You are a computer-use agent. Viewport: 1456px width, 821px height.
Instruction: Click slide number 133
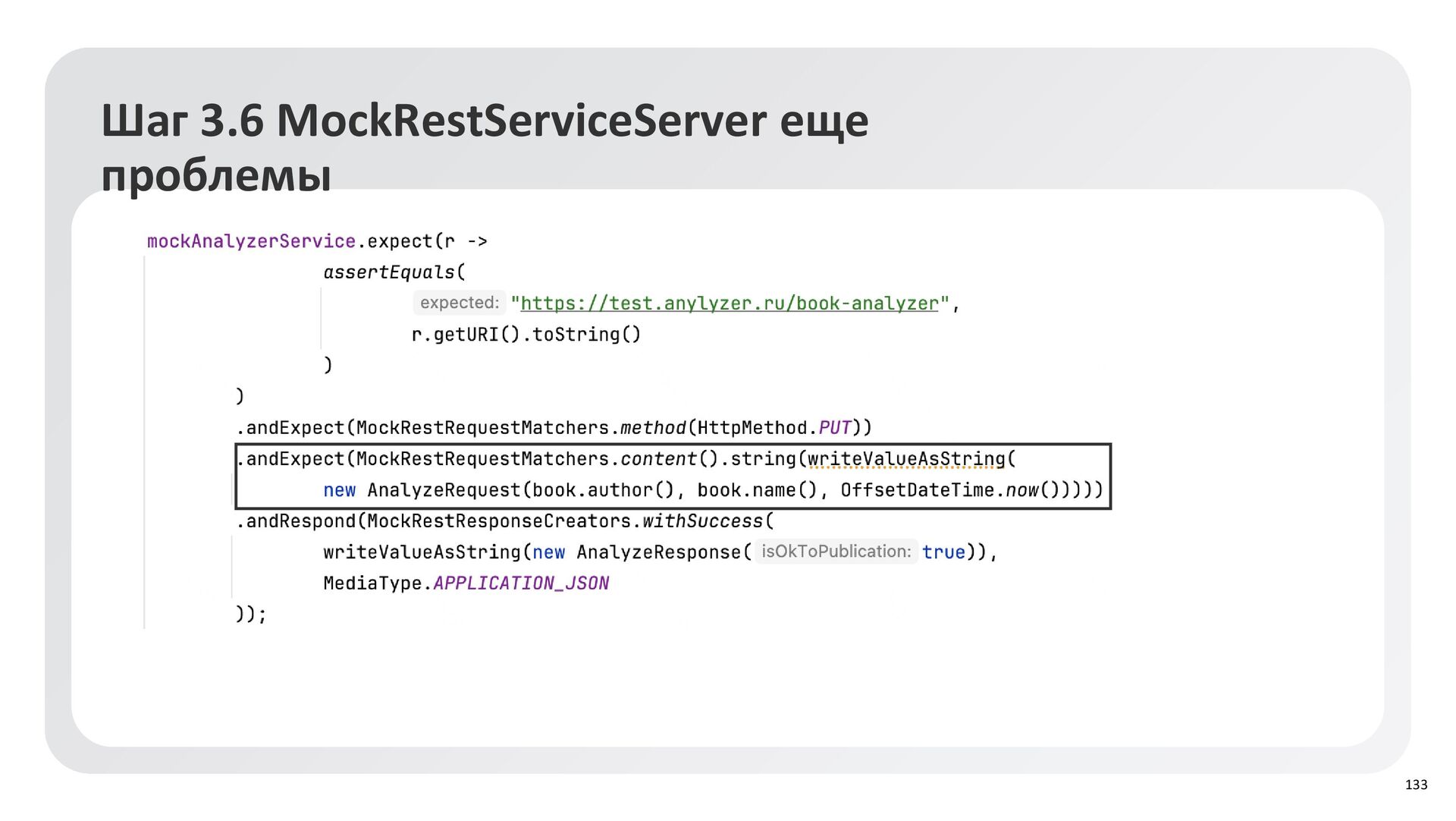click(1416, 785)
